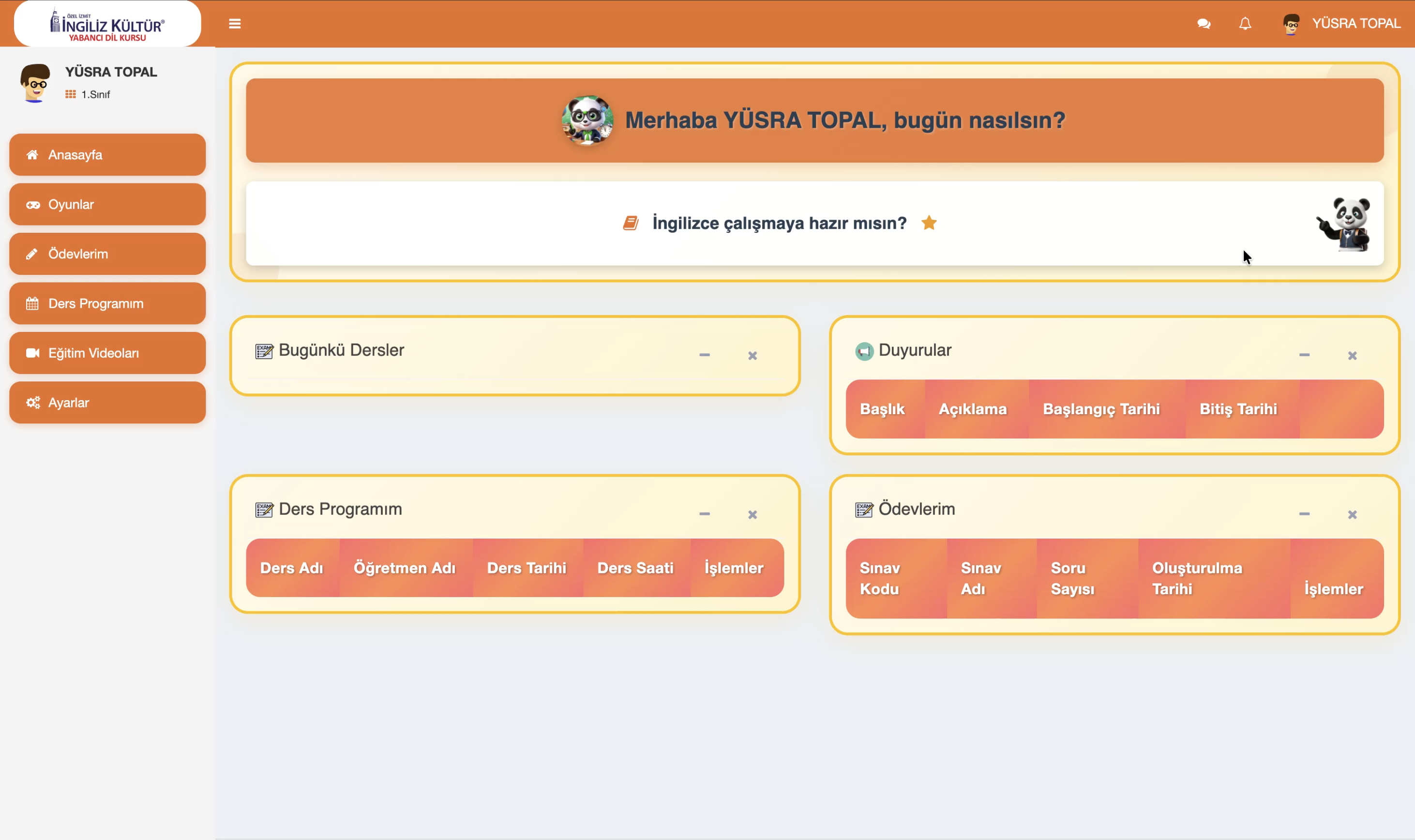The width and height of the screenshot is (1415, 840).
Task: Click the sidebar YÜSRA TOPAL name
Action: point(111,72)
